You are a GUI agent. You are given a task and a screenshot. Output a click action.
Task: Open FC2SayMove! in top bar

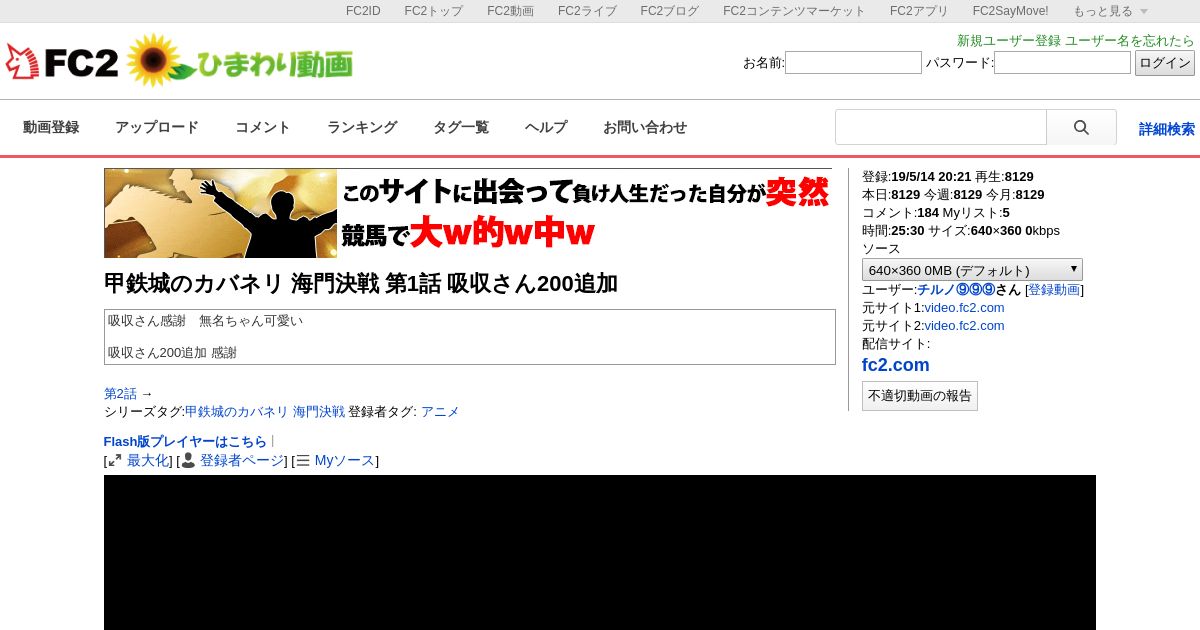[1011, 11]
